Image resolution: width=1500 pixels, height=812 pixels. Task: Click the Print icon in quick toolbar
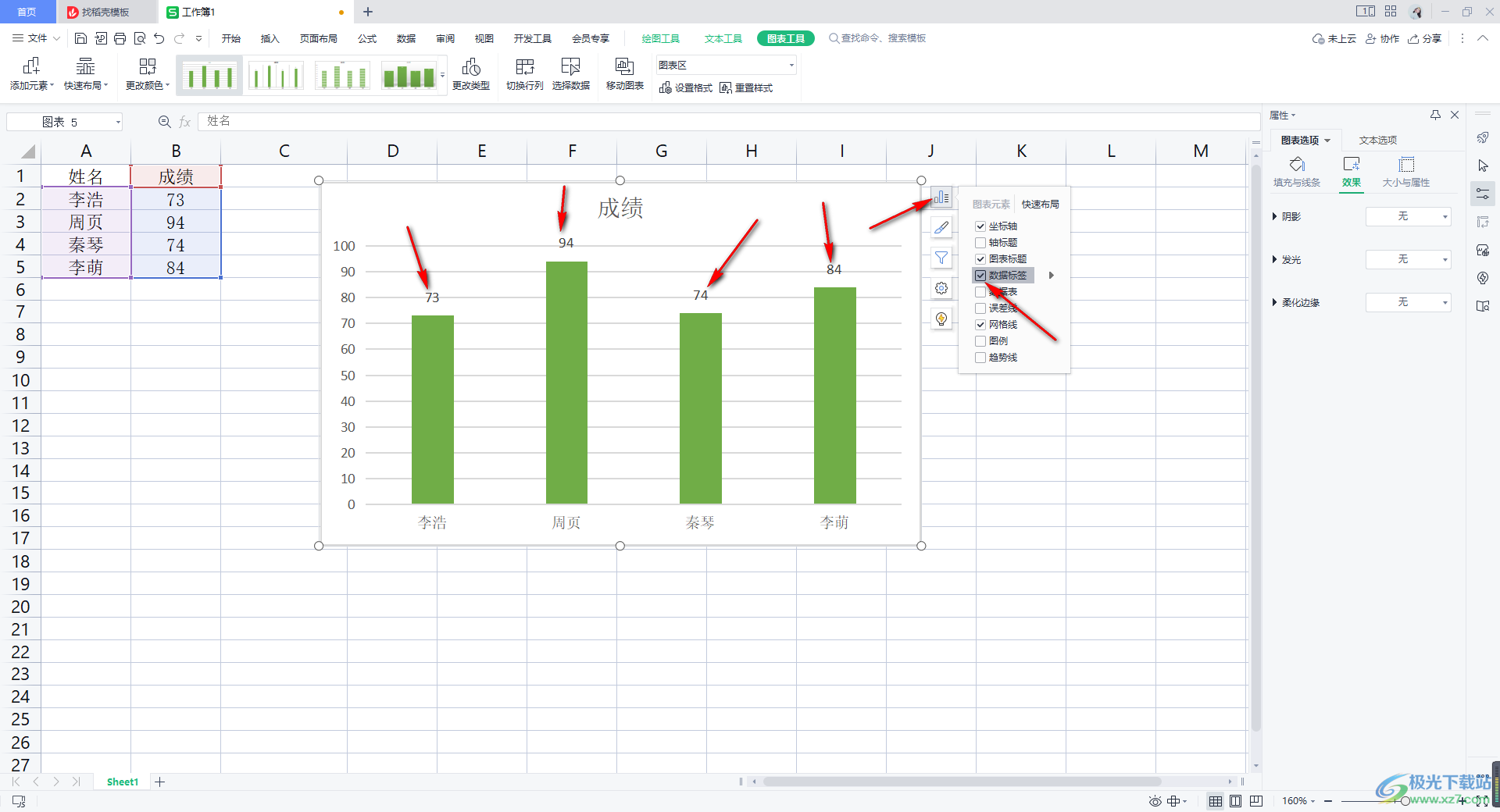pyautogui.click(x=120, y=38)
